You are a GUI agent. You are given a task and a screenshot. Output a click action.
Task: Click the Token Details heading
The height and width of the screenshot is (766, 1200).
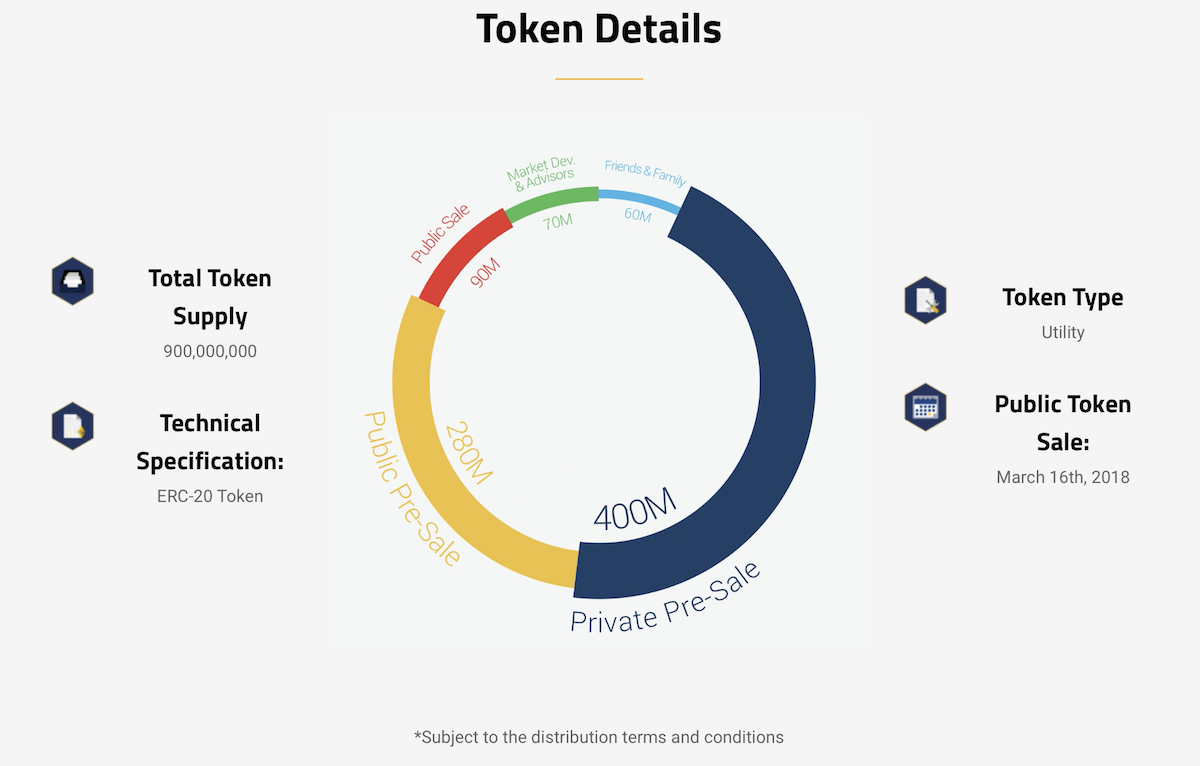point(599,29)
